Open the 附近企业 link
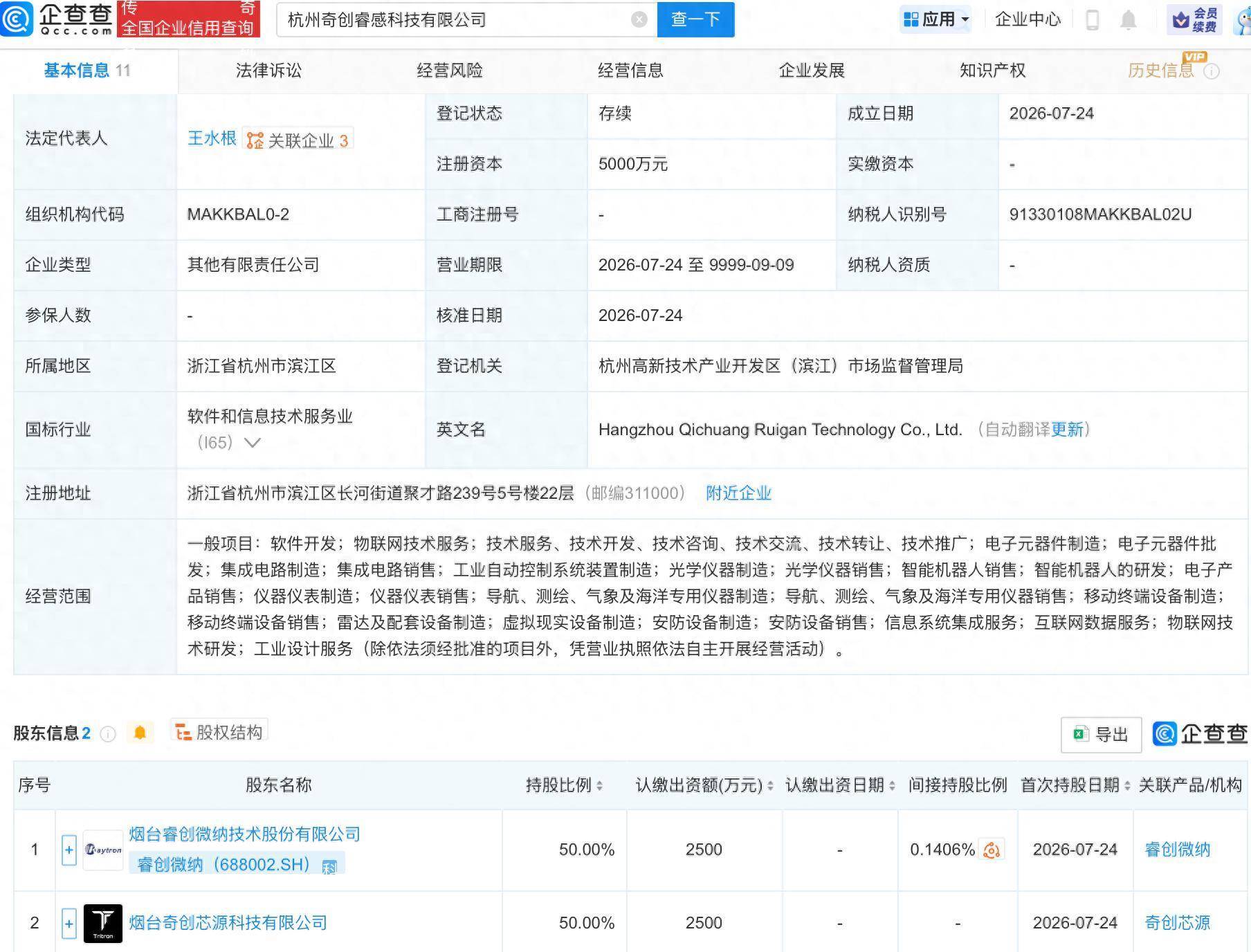The height and width of the screenshot is (952, 1251). click(x=738, y=493)
